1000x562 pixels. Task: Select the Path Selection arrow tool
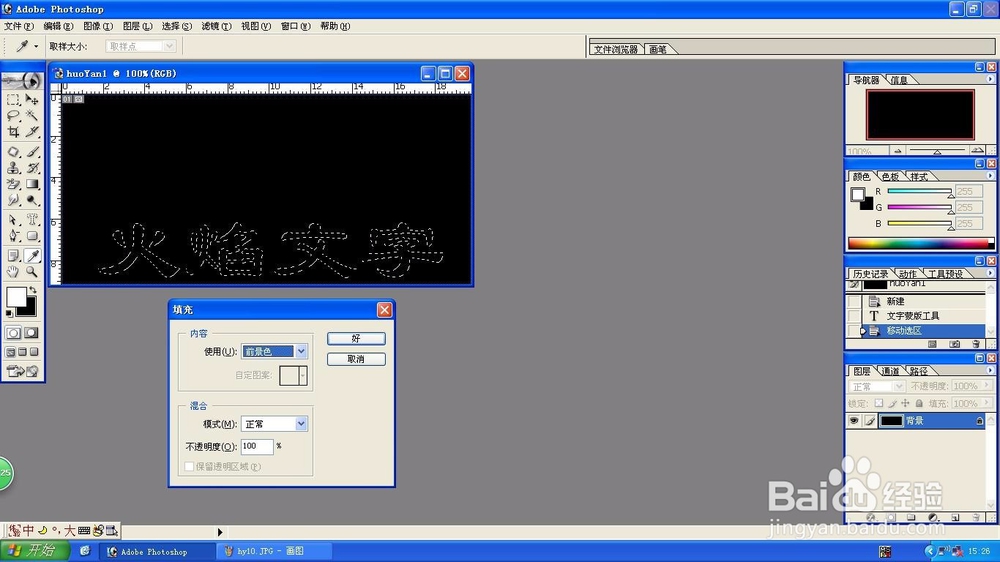pyautogui.click(x=13, y=220)
